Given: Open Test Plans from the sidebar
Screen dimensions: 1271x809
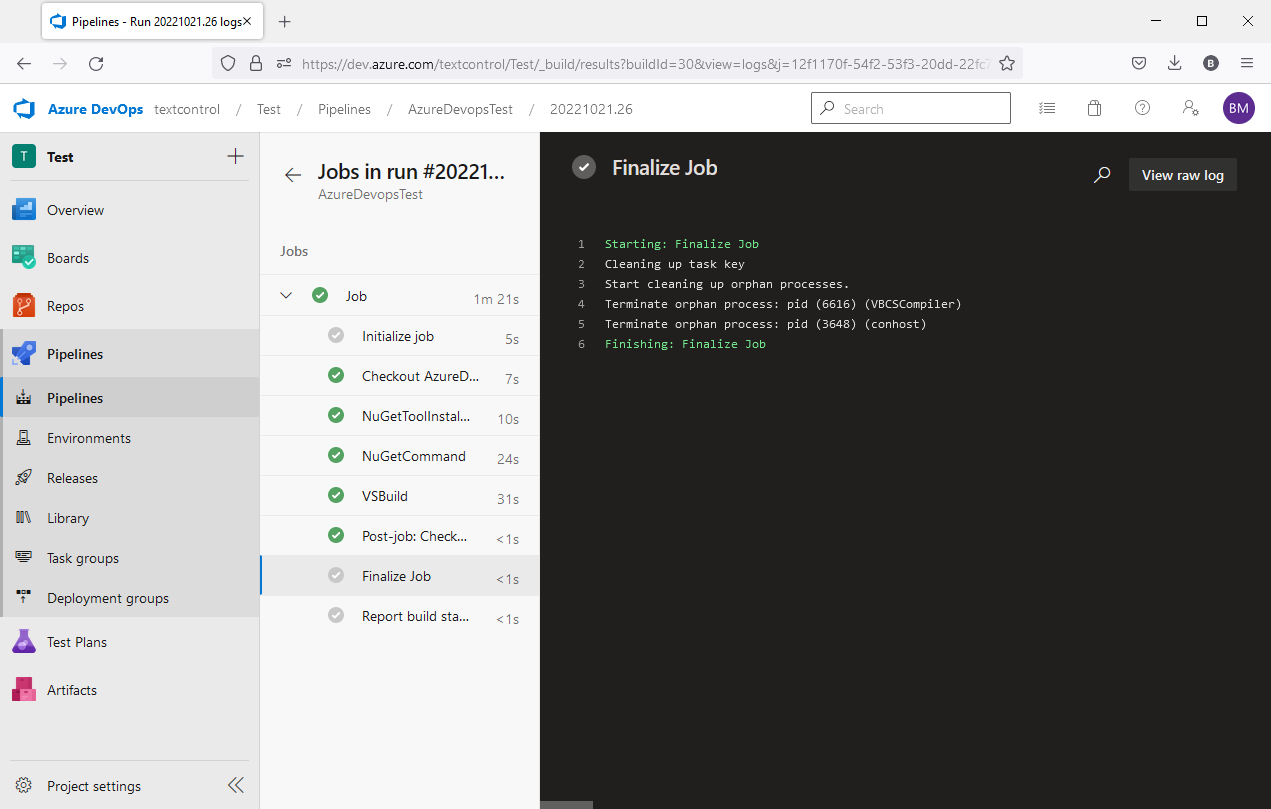Looking at the screenshot, I should coord(77,641).
